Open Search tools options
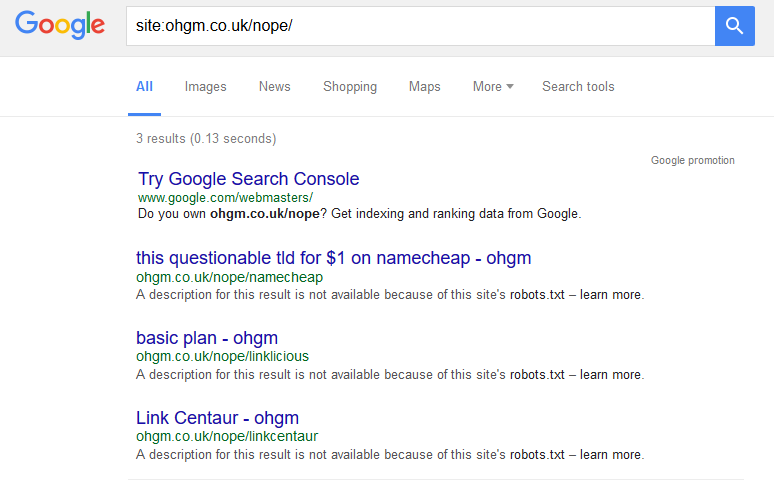Viewport: 774px width, 490px height. [x=578, y=87]
